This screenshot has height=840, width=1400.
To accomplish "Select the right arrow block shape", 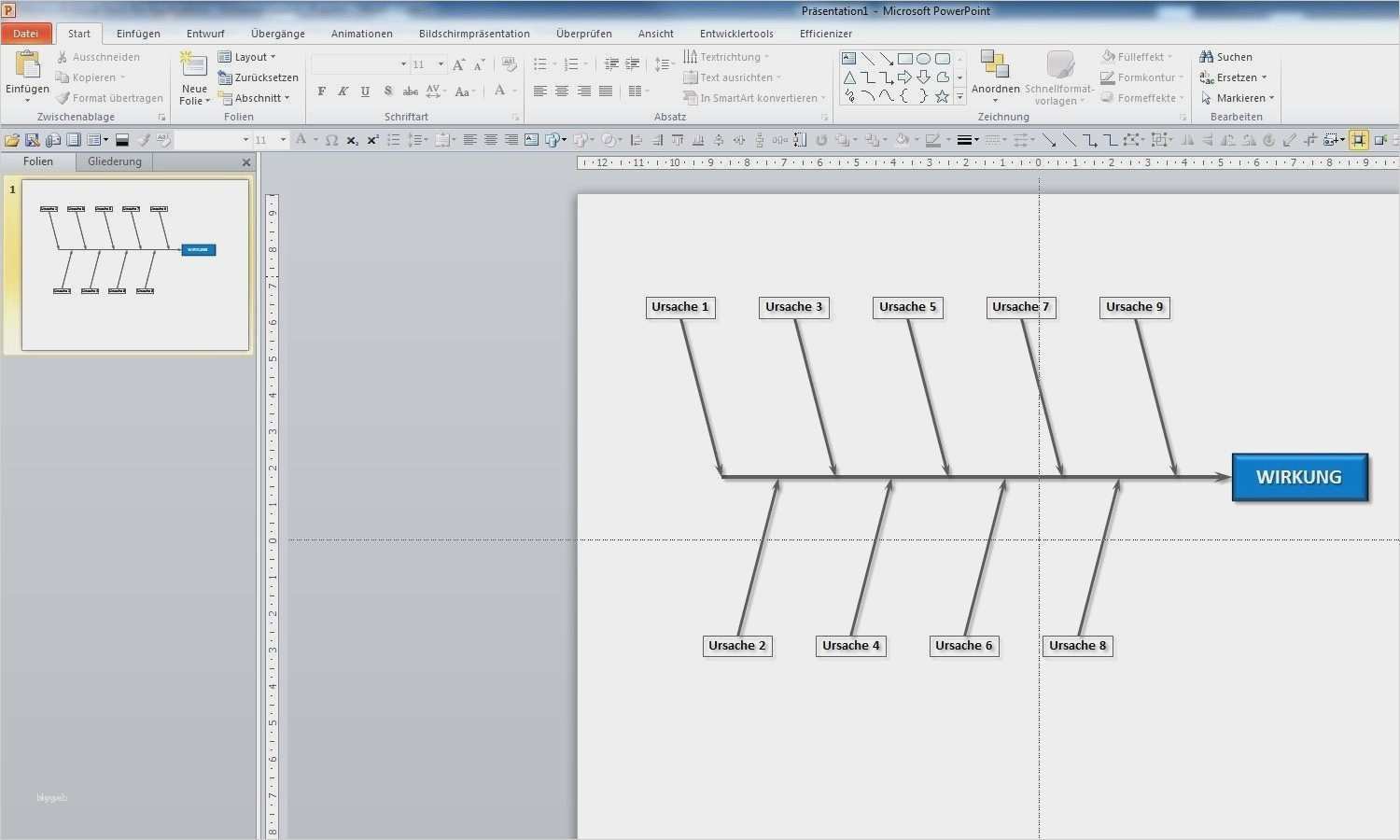I will [x=905, y=77].
